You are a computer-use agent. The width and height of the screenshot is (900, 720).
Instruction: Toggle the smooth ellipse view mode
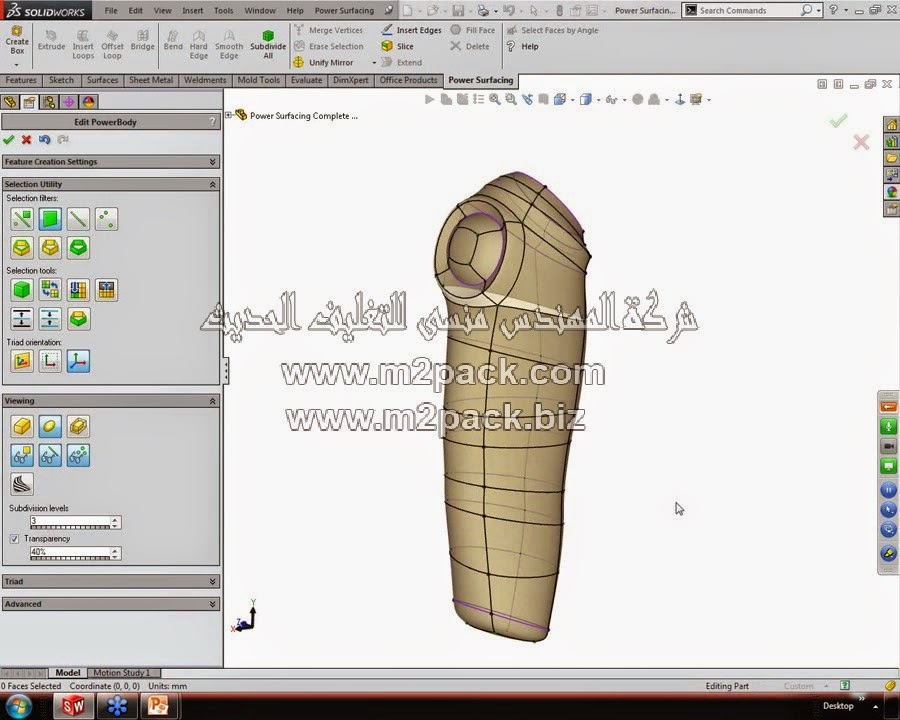pyautogui.click(x=50, y=426)
